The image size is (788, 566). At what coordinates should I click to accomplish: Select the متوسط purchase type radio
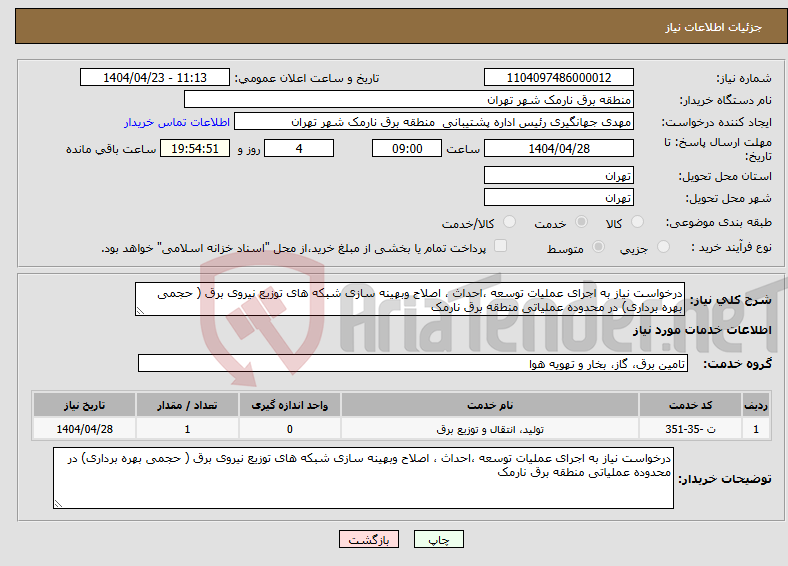point(599,246)
